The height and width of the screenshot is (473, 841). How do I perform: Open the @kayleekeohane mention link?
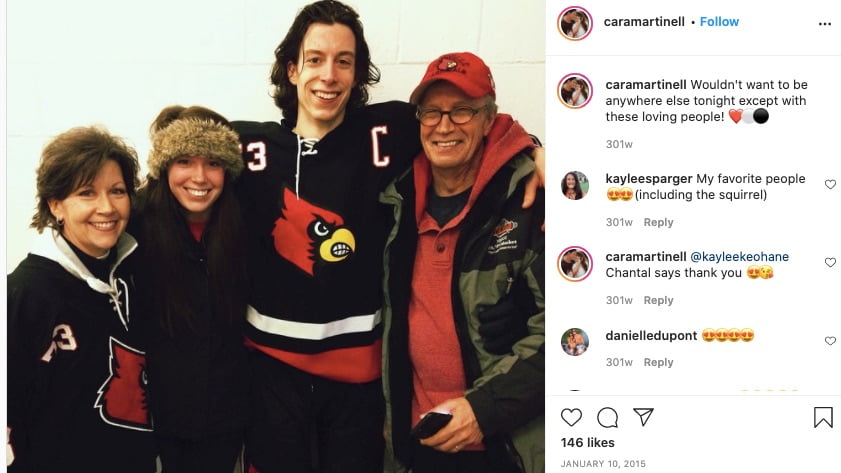(x=739, y=257)
